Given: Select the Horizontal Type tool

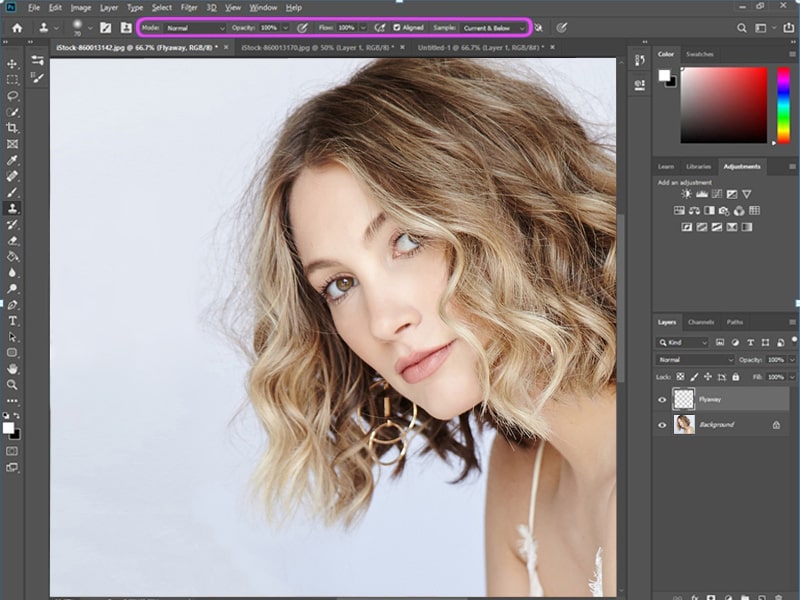Looking at the screenshot, I should [12, 321].
